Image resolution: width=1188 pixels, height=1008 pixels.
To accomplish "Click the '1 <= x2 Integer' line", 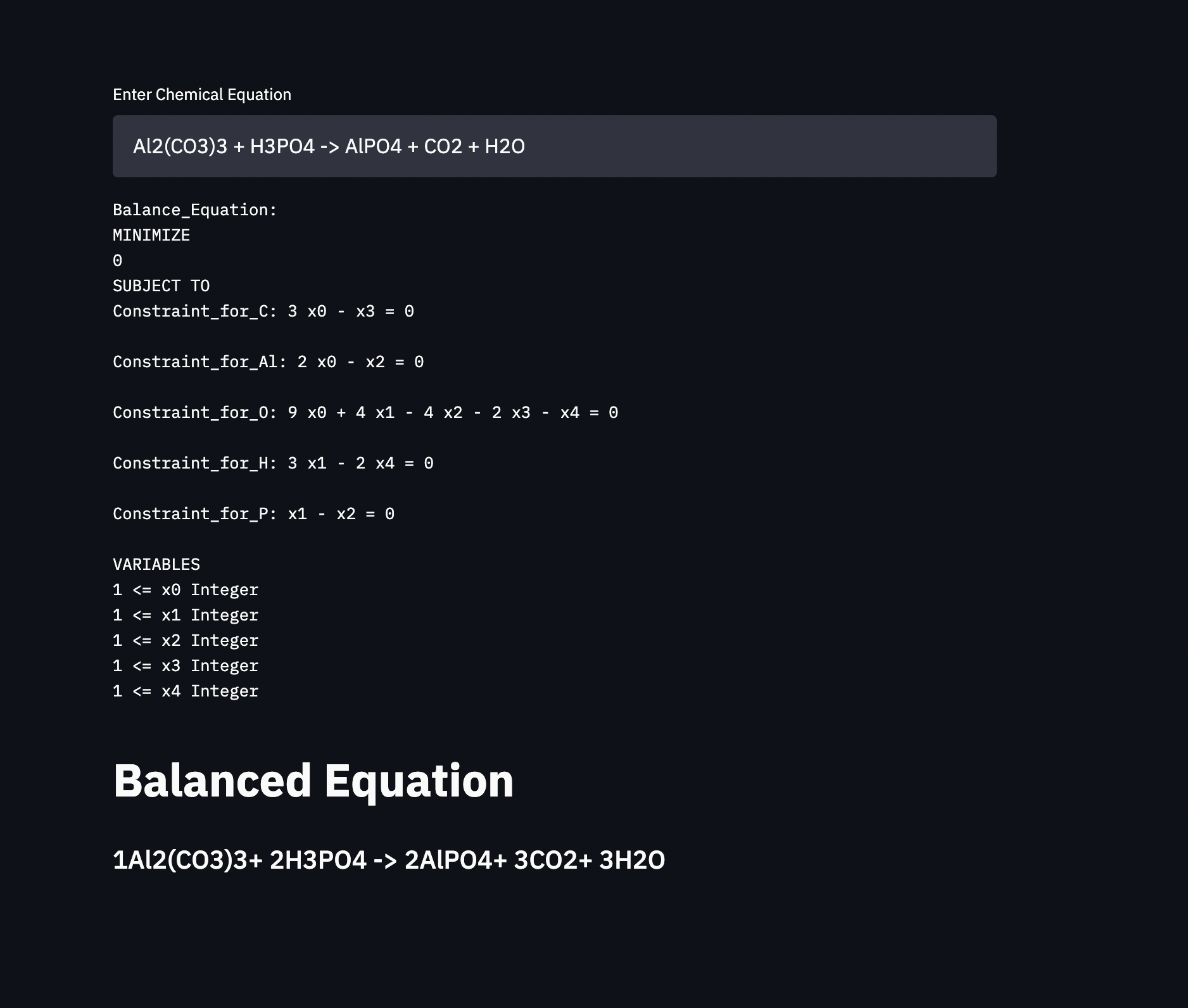I will click(186, 641).
